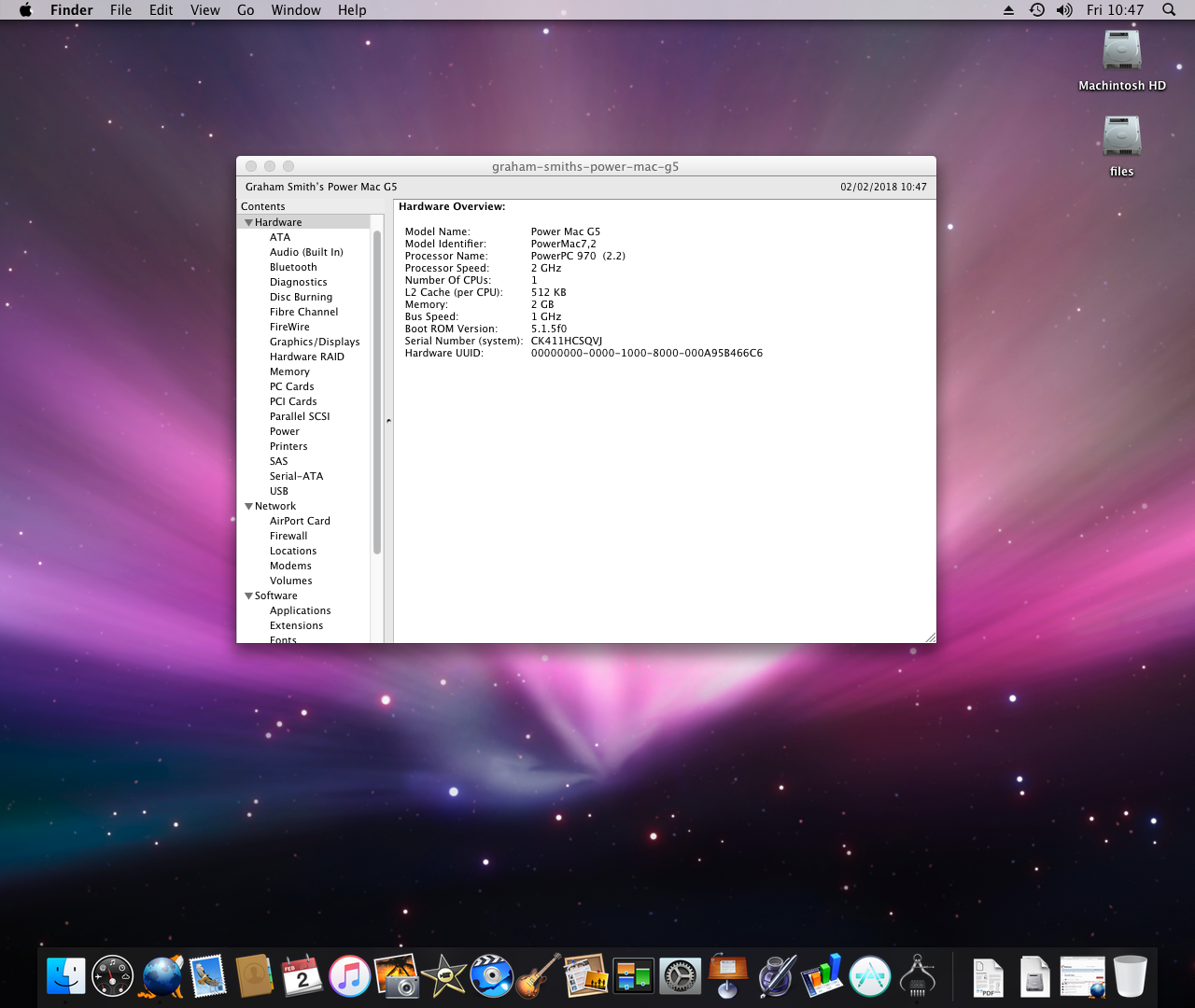Select Firewall under Network

[288, 536]
